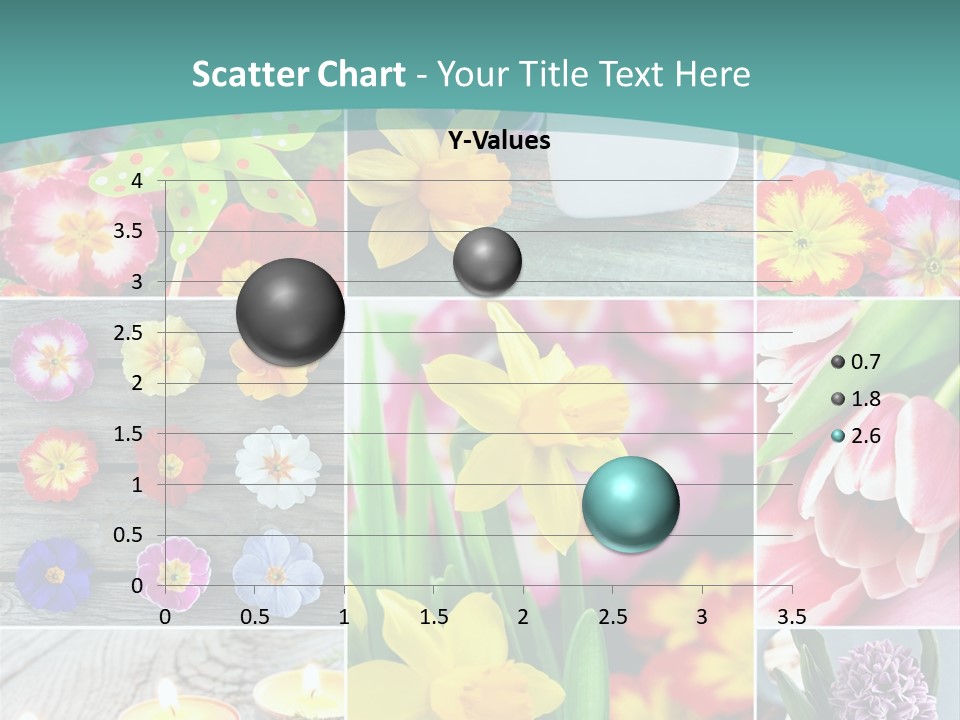The height and width of the screenshot is (720, 960).
Task: Click the 1.5 label on the horizontal axis
Action: (x=434, y=617)
